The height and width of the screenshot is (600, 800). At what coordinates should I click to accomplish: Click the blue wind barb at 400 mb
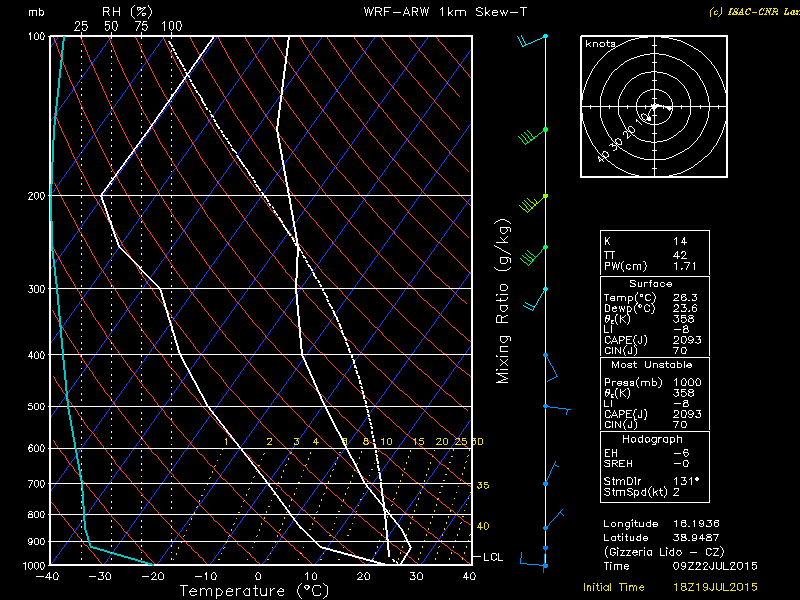[x=550, y=367]
